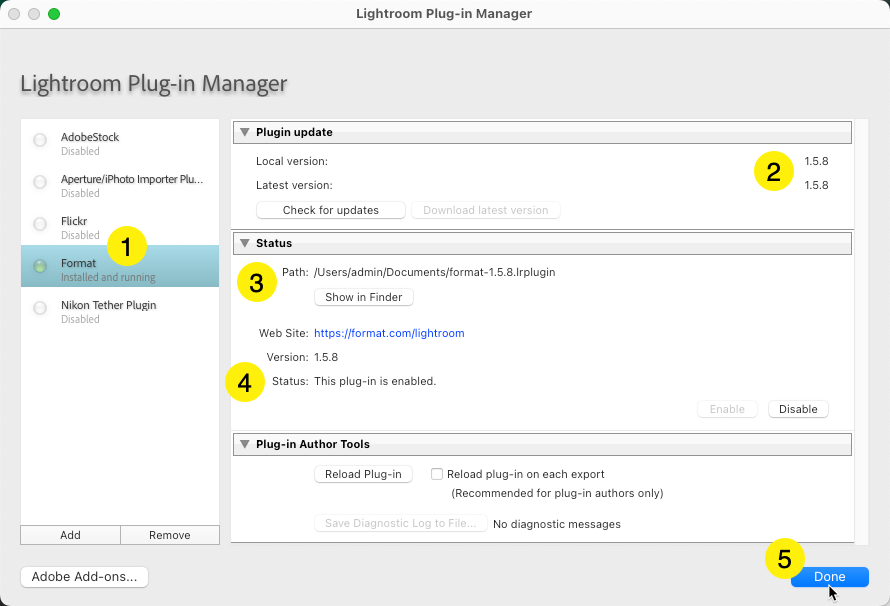Collapse the Plugin update section
This screenshot has height=606, width=890.
pyautogui.click(x=245, y=132)
